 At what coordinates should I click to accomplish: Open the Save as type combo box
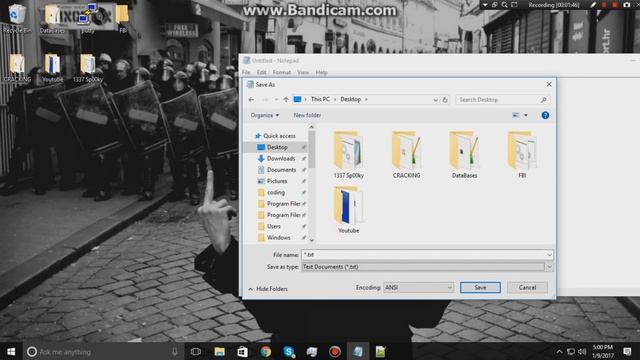[427, 267]
